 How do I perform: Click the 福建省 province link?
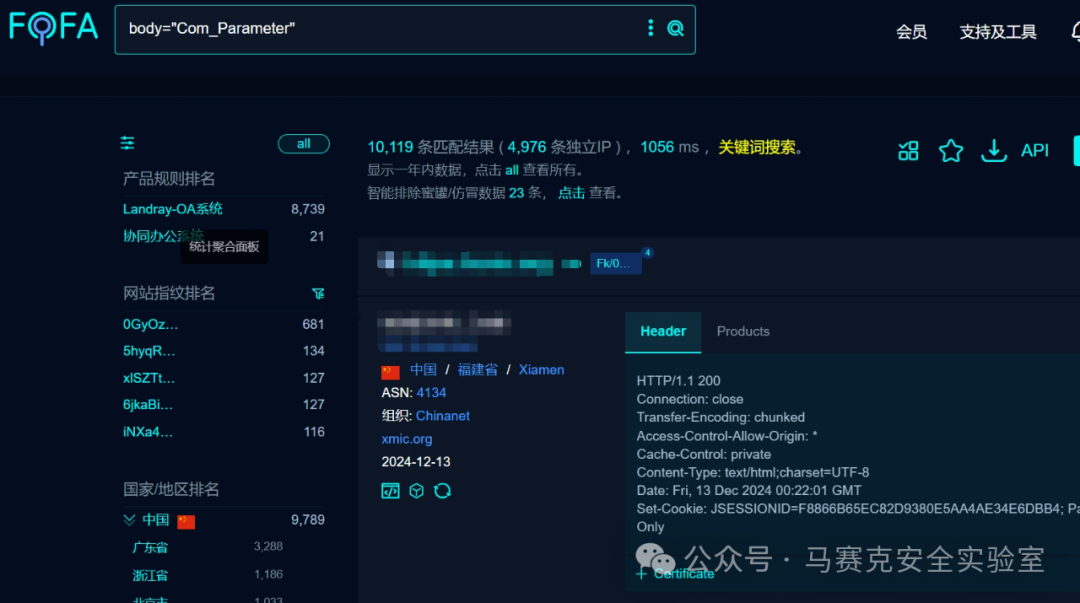(477, 369)
